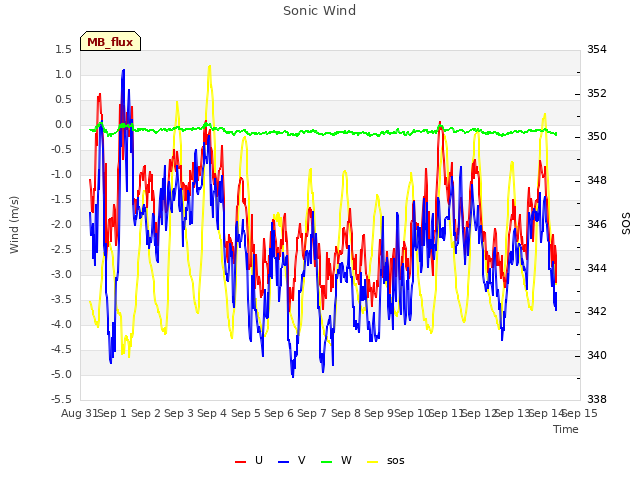This screenshot has width=640, height=480.
Task: Click the 1.0 wind axis value
Action: [63, 75]
